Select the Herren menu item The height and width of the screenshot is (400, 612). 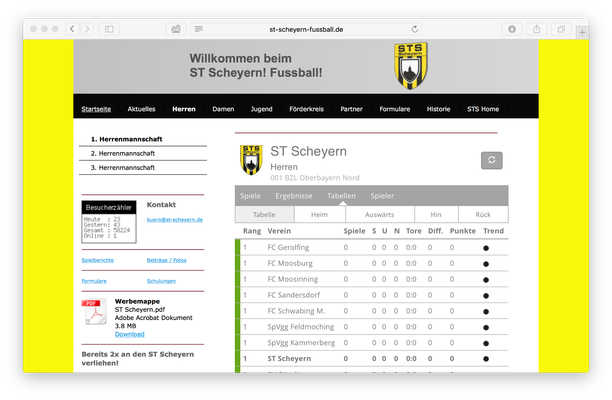coord(184,109)
